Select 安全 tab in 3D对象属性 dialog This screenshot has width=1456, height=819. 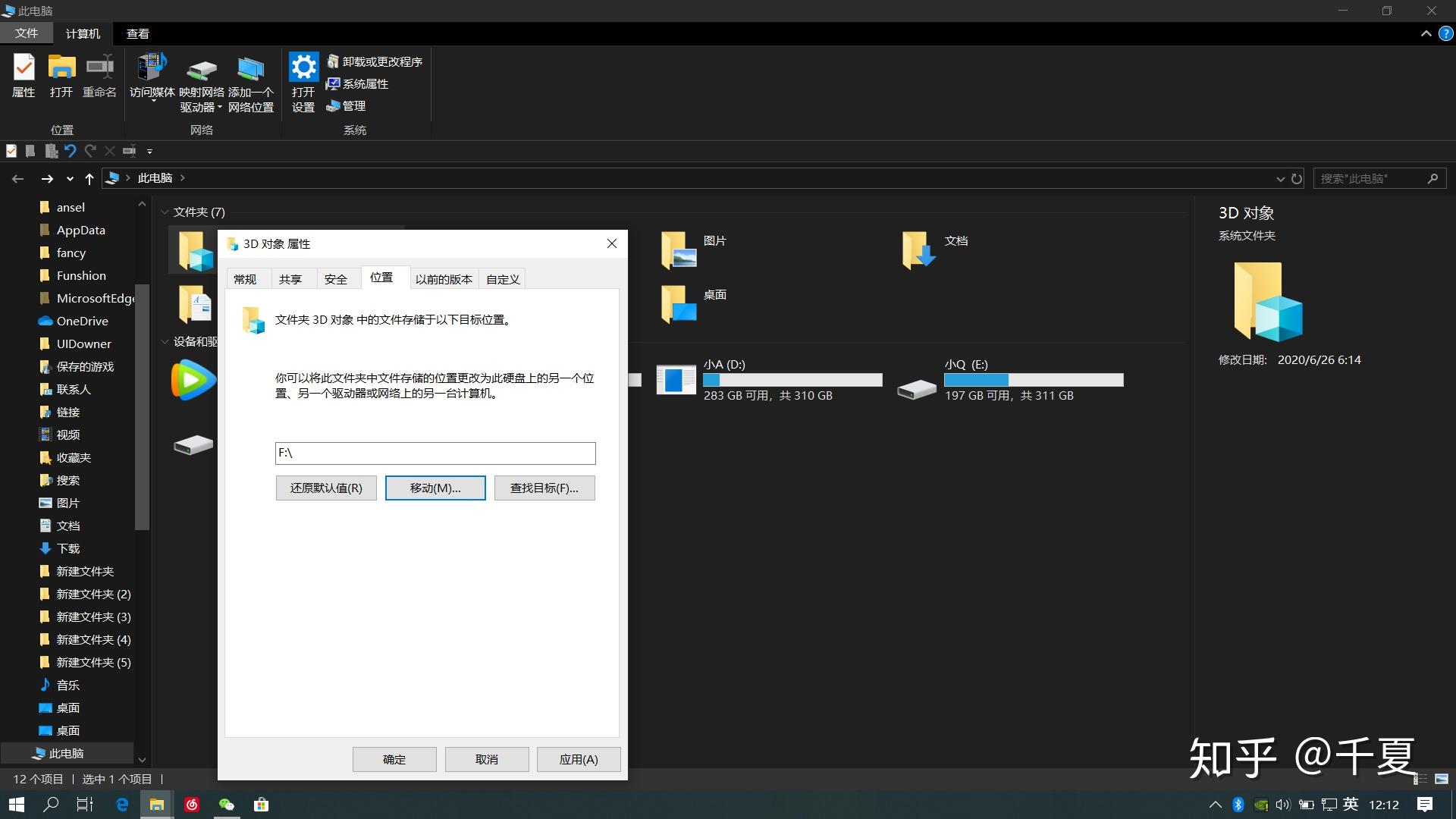[x=335, y=278]
